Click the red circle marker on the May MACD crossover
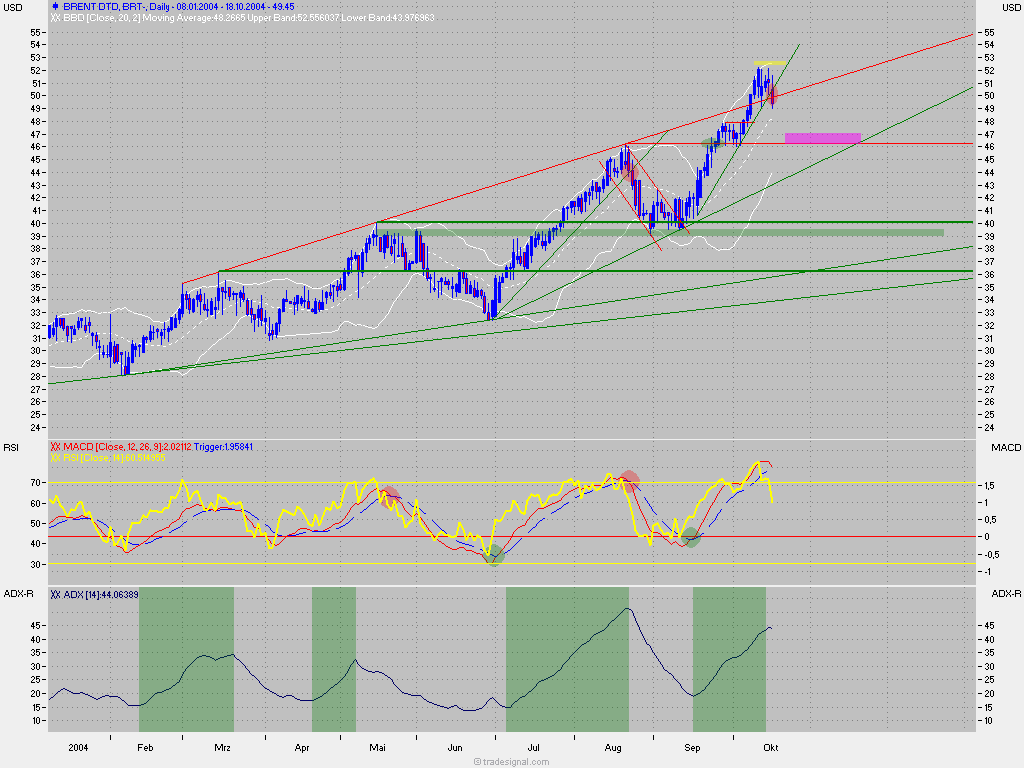The image size is (1024, 768). pos(389,497)
